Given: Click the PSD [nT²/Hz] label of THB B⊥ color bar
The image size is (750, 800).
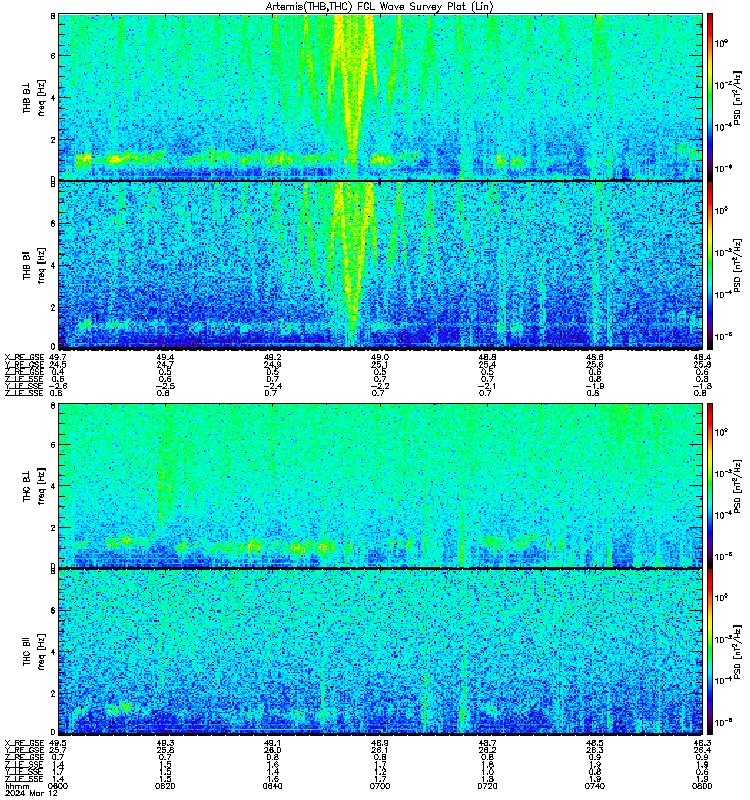Looking at the screenshot, I should 738,97.
